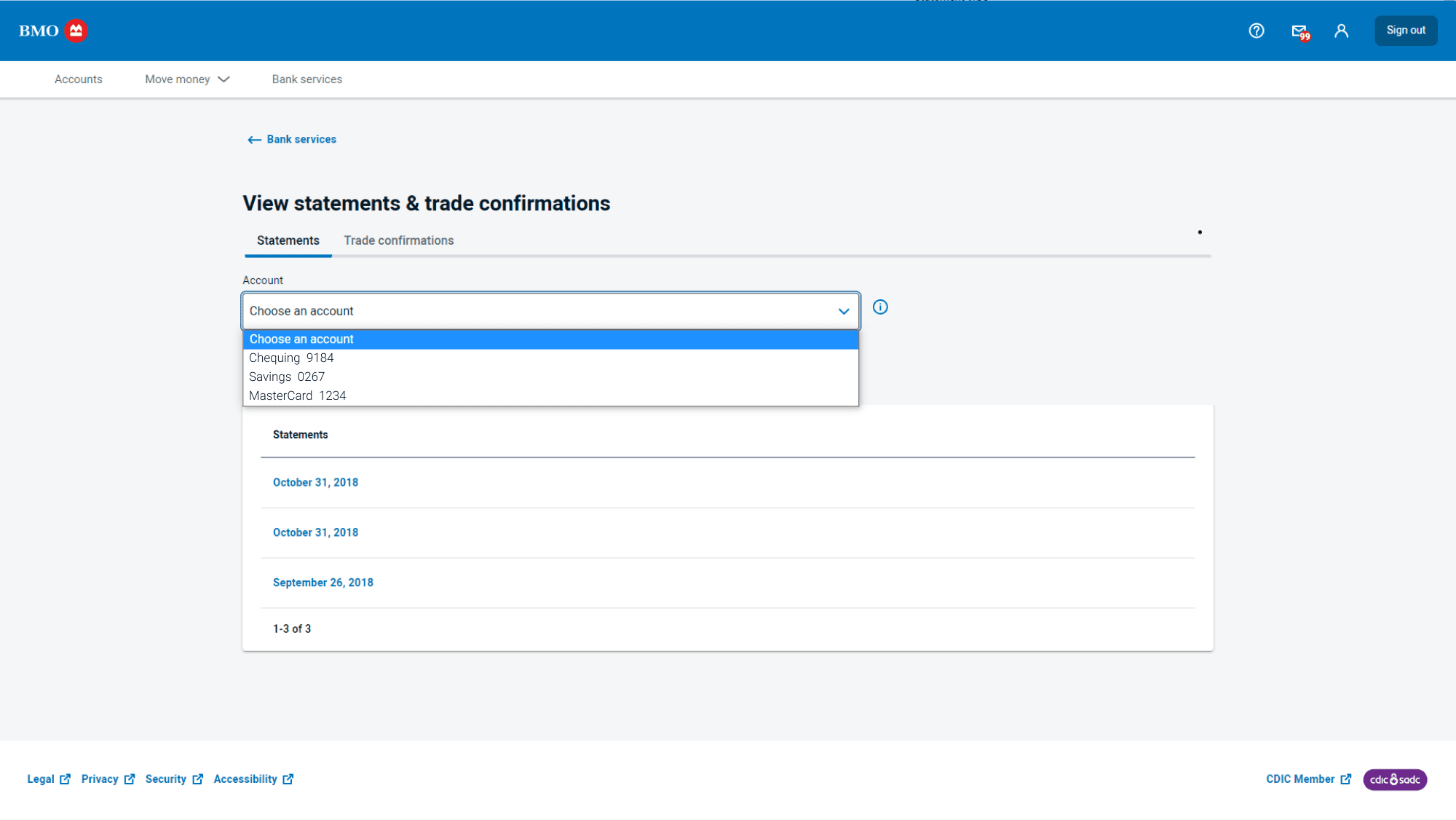This screenshot has height=820, width=1456.
Task: Click the Statements table heading
Action: coord(300,435)
